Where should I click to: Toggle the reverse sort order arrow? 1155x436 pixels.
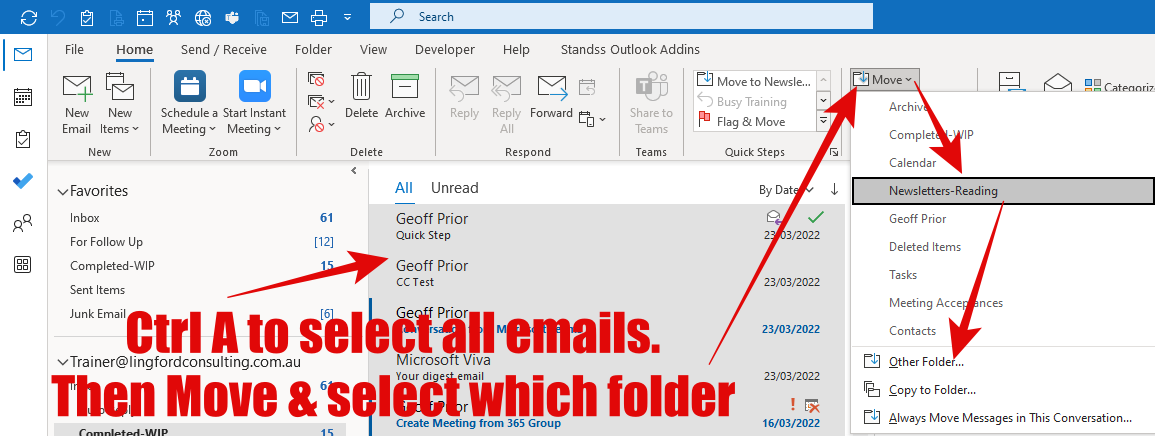834,189
